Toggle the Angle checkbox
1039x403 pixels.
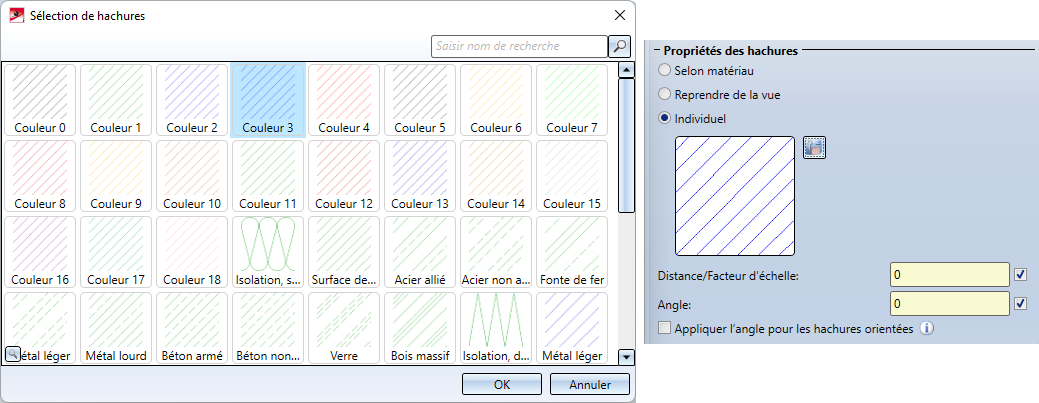click(x=1020, y=303)
